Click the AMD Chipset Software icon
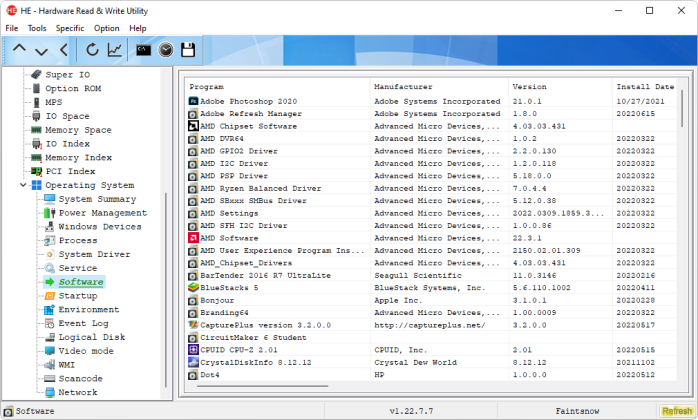The height and width of the screenshot is (420, 698). [x=193, y=126]
